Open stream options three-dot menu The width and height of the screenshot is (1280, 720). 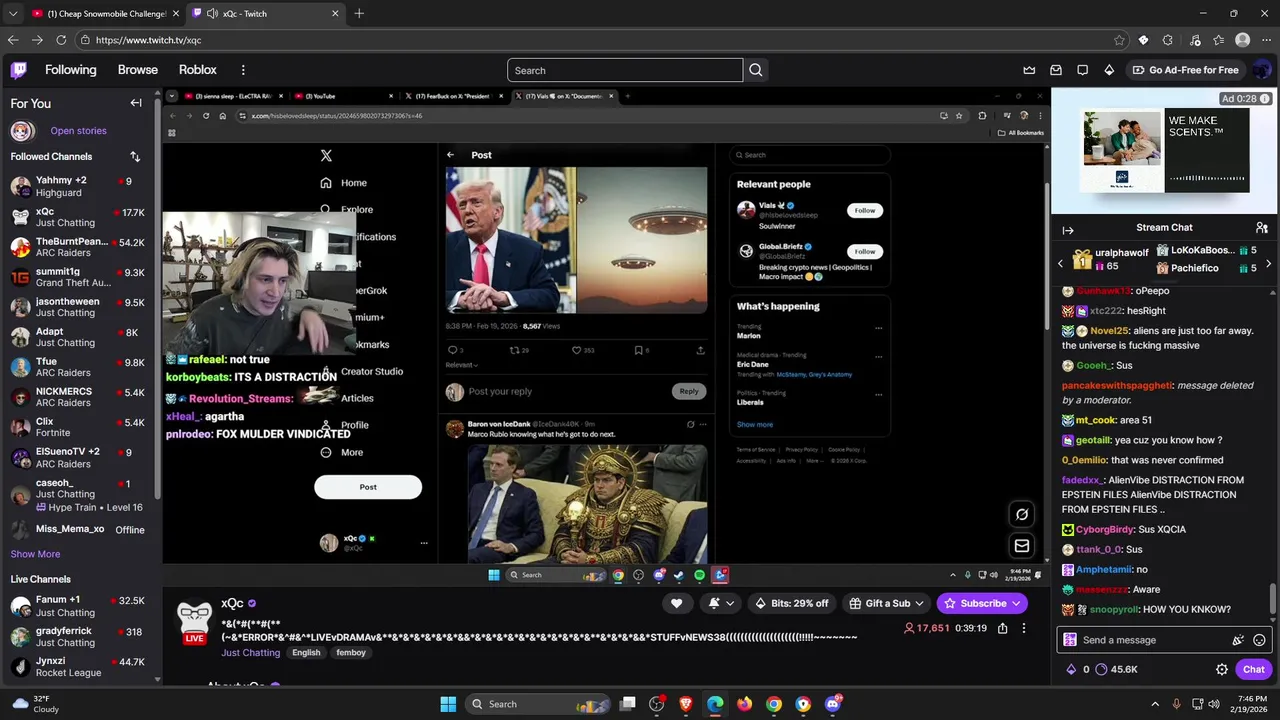1023,628
